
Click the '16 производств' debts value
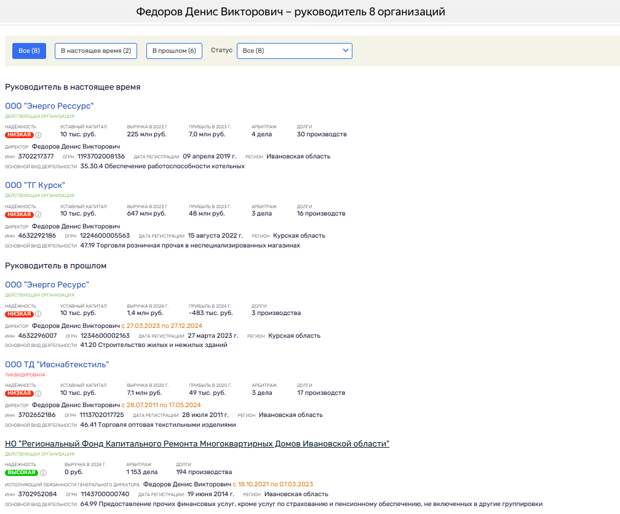click(x=321, y=214)
